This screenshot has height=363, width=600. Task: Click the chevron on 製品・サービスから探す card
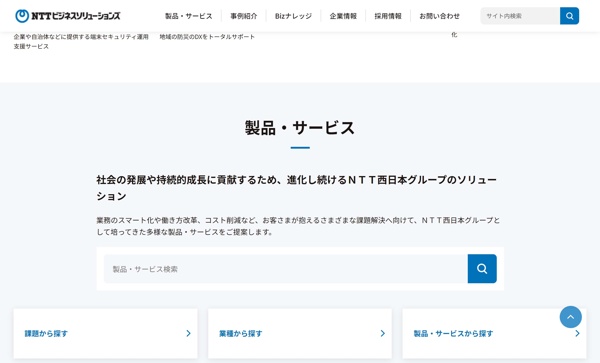[577, 334]
